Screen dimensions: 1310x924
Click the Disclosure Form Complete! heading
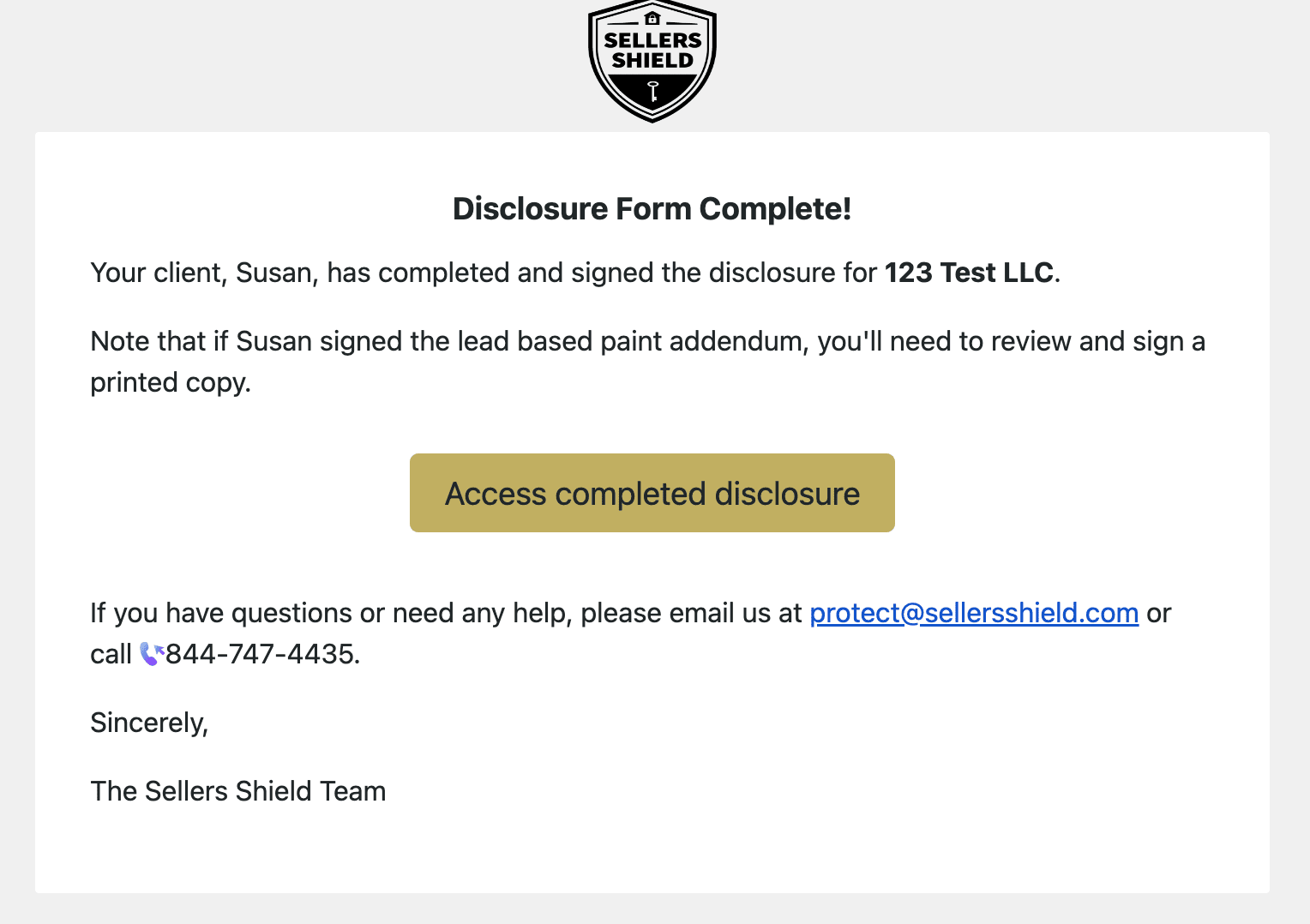pos(652,209)
